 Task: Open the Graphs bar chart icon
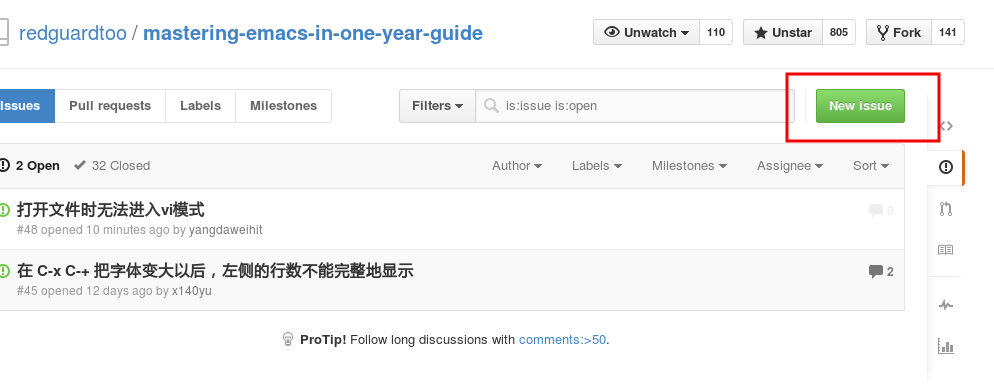[x=945, y=346]
